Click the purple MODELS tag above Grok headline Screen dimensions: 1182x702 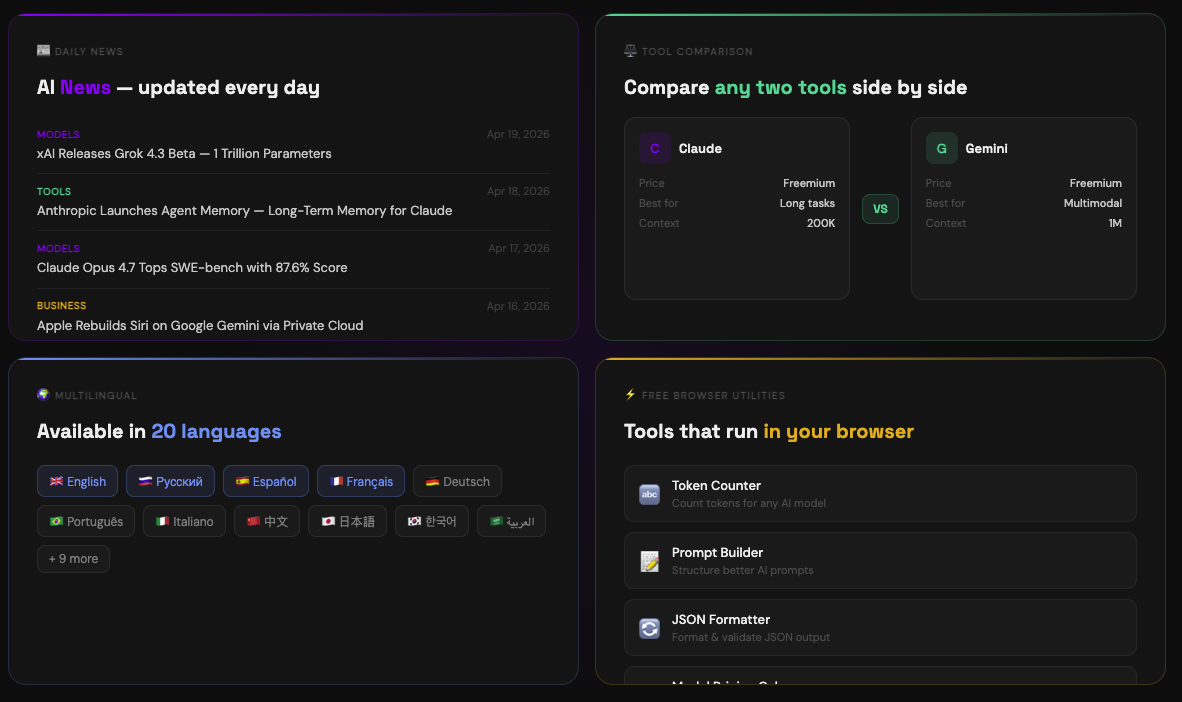coord(58,134)
